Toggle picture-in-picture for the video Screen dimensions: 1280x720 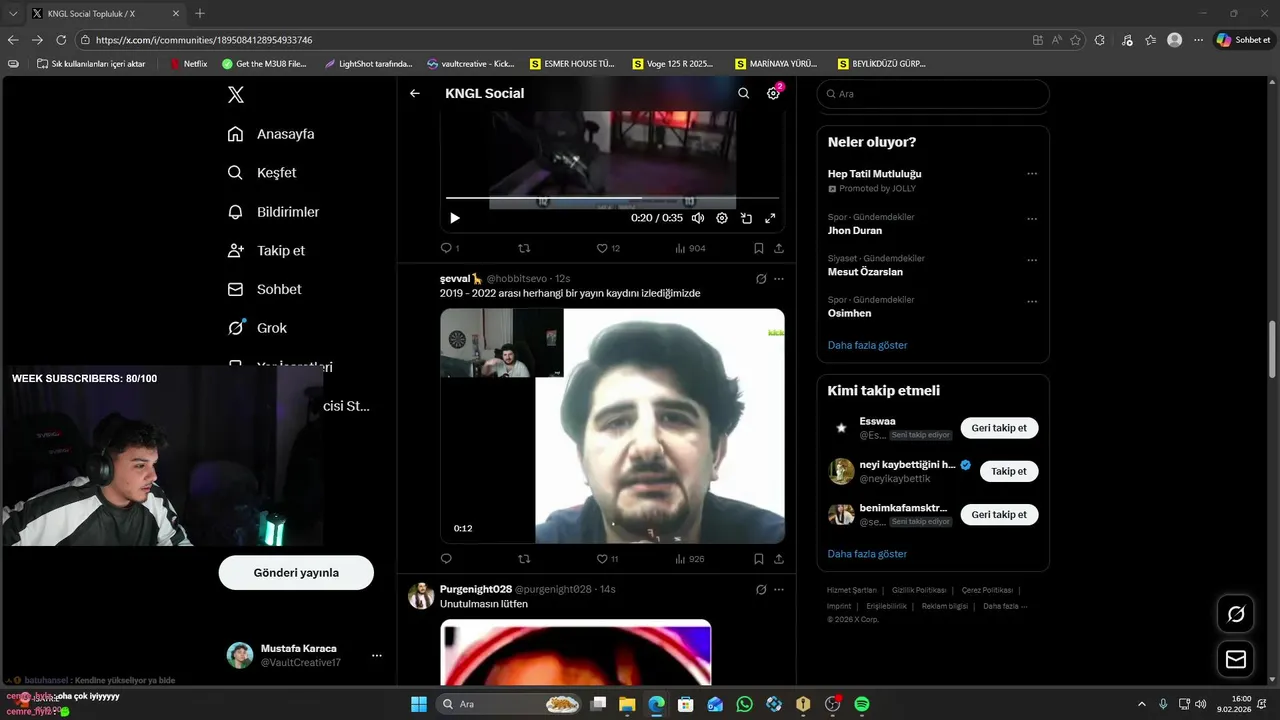pos(746,218)
